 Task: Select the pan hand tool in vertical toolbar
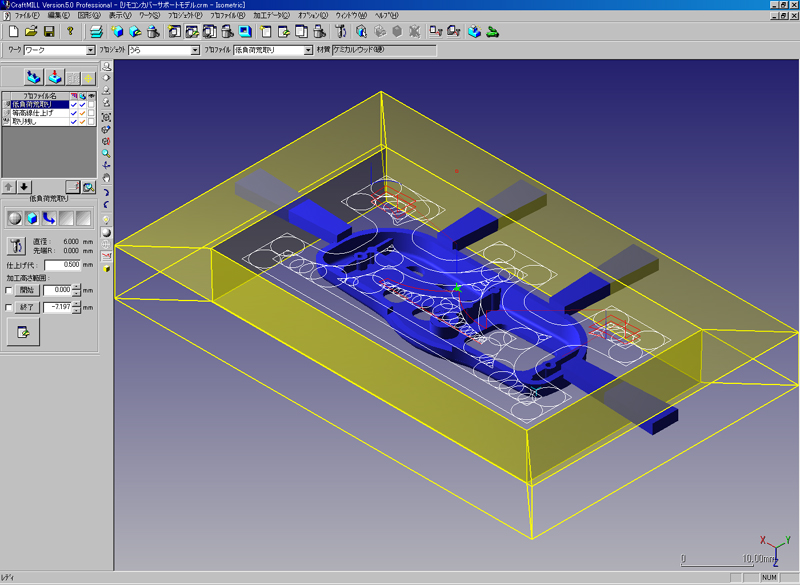coord(106,179)
